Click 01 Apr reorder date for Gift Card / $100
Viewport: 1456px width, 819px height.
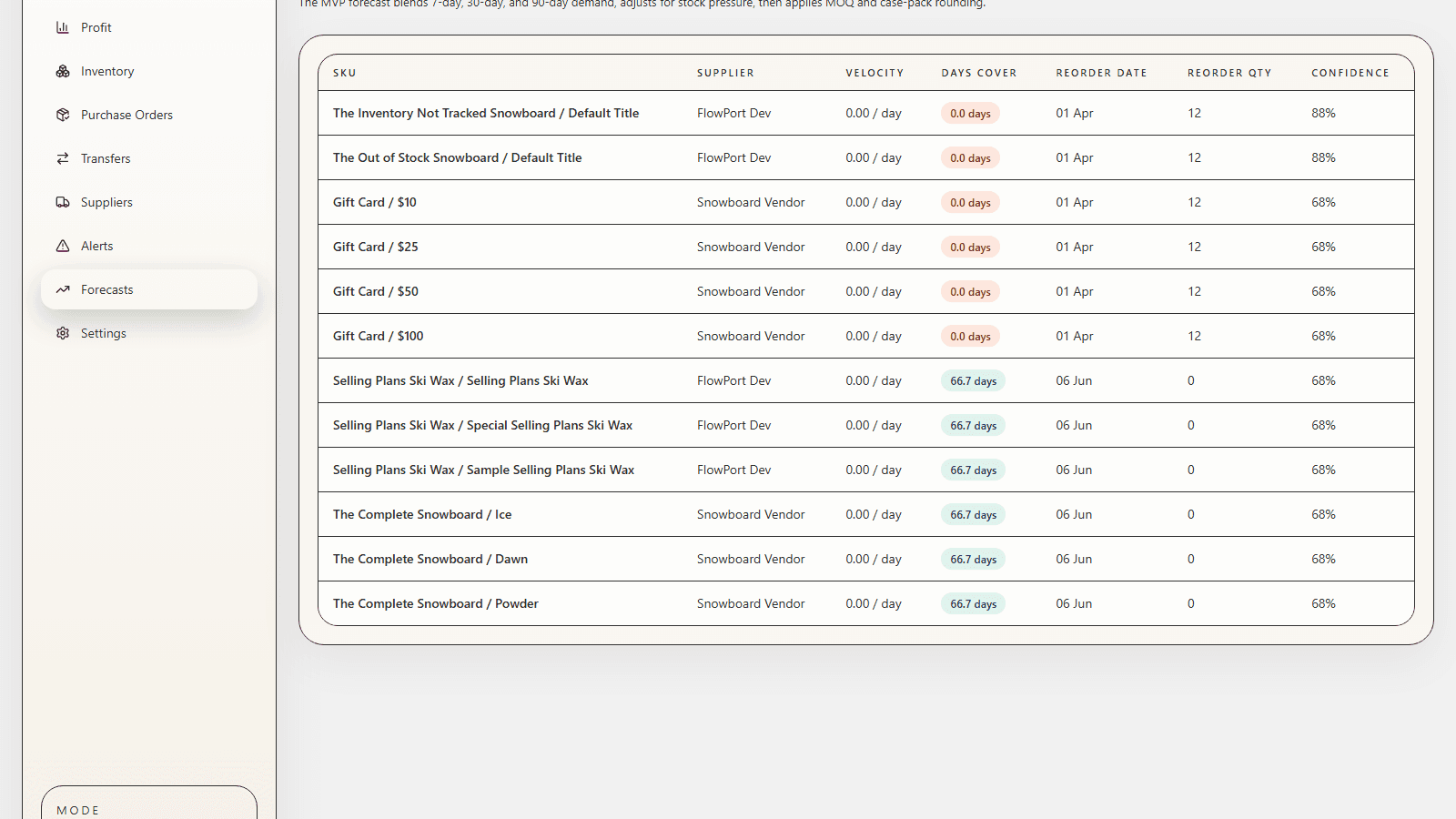tap(1075, 336)
